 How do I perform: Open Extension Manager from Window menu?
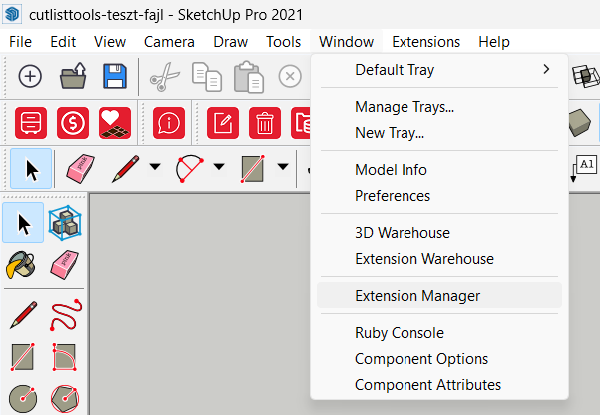417,296
